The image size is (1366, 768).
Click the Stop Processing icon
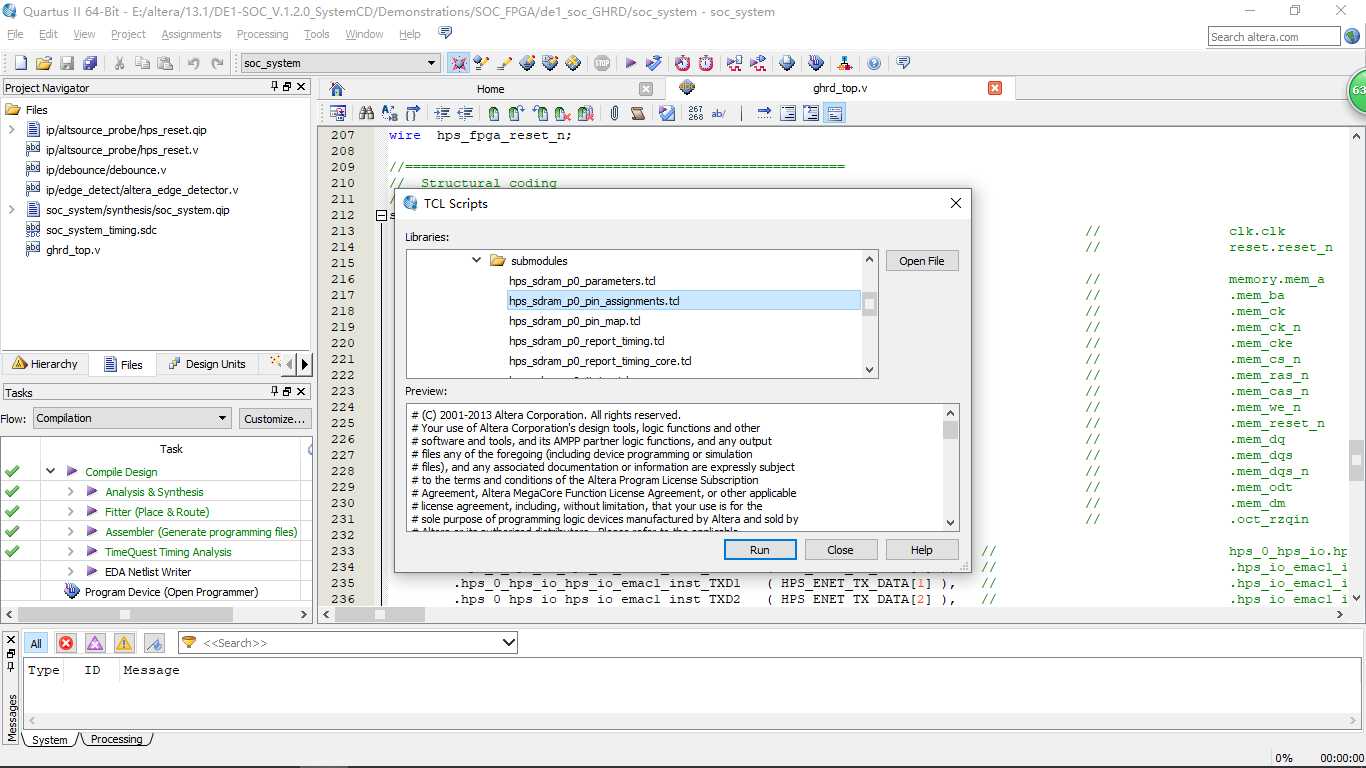(602, 63)
